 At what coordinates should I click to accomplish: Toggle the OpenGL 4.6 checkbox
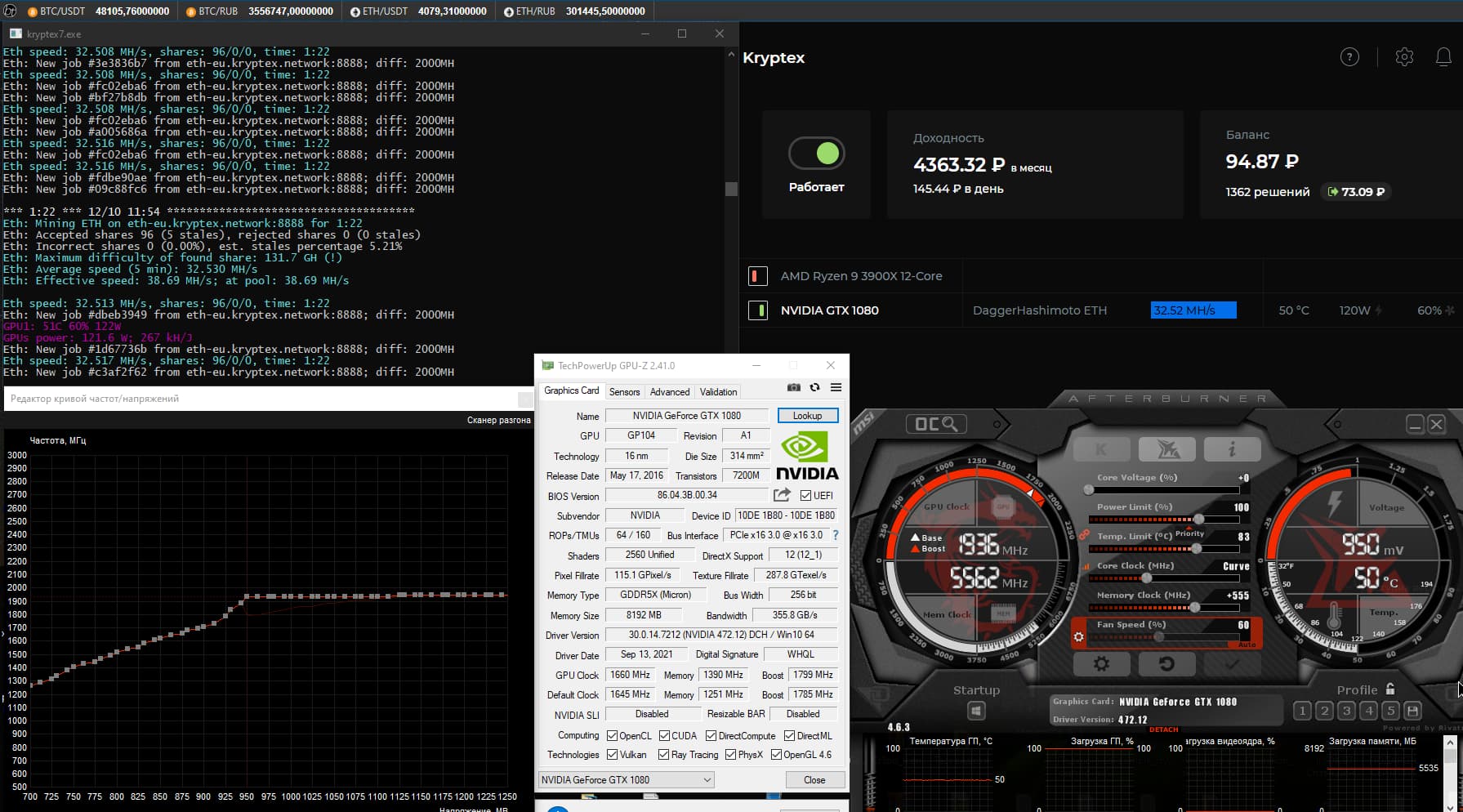click(x=776, y=755)
